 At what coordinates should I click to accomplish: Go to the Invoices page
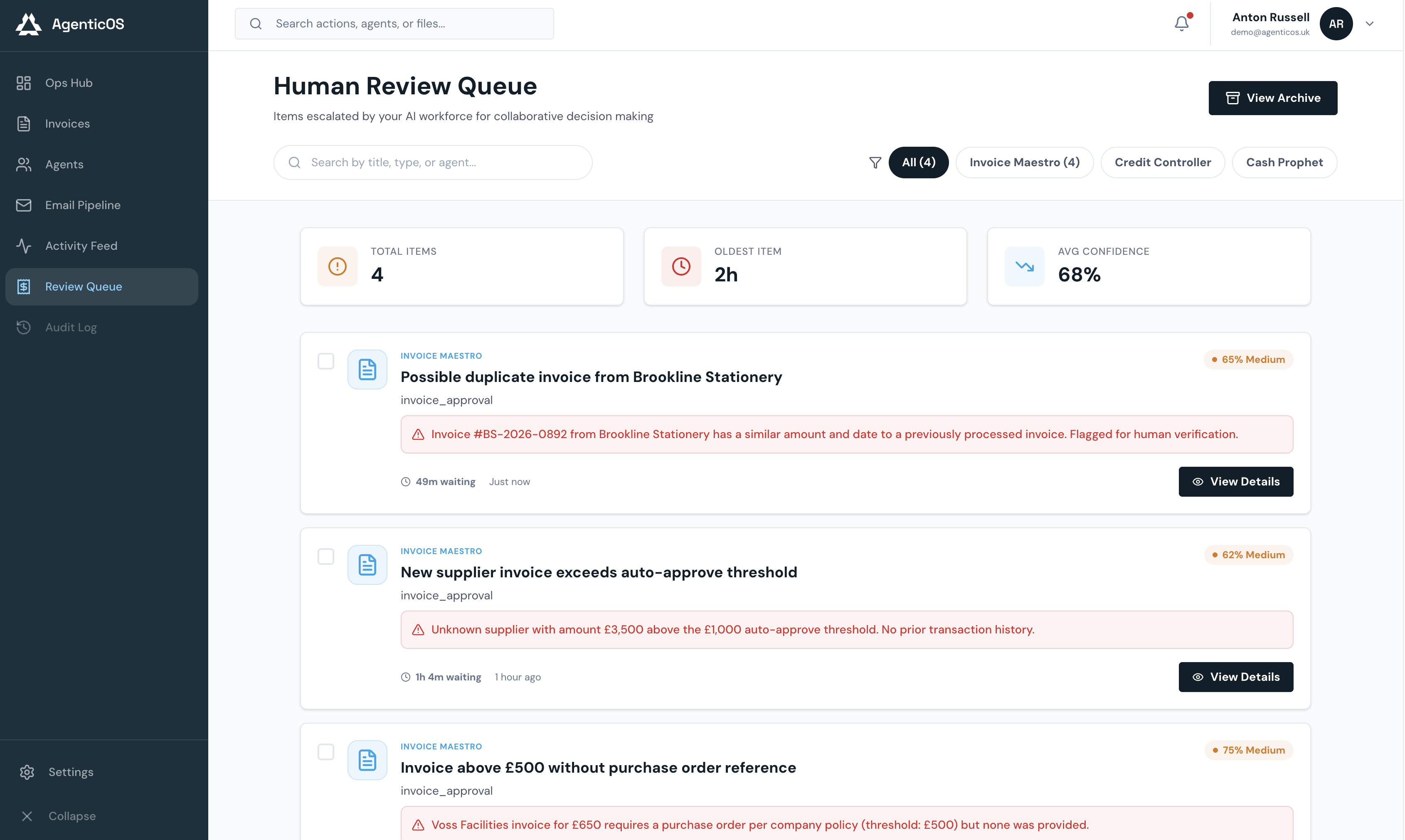pos(102,124)
